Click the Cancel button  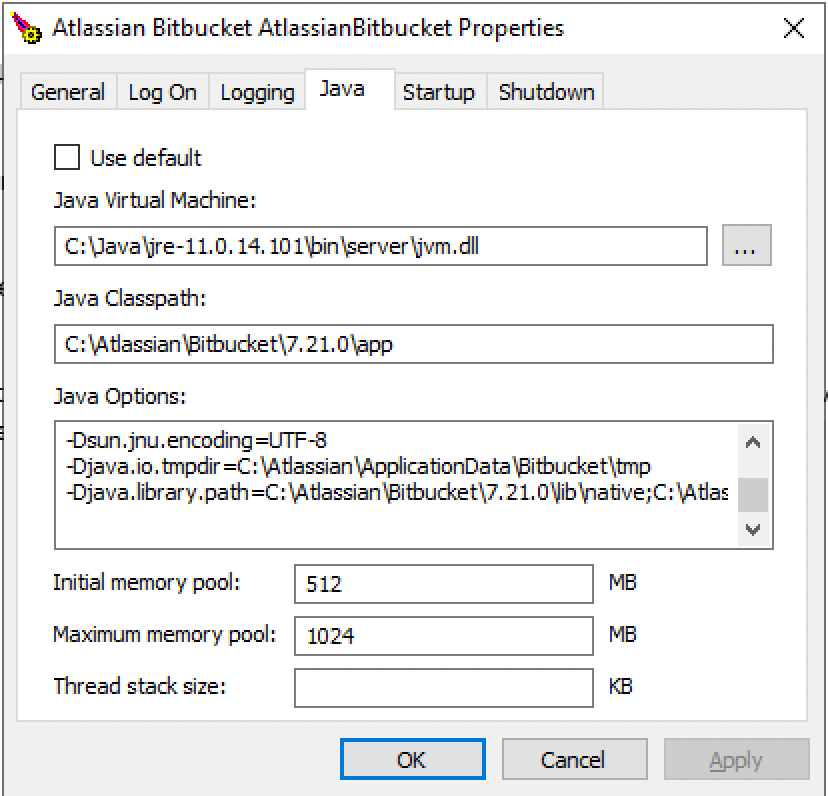(575, 759)
